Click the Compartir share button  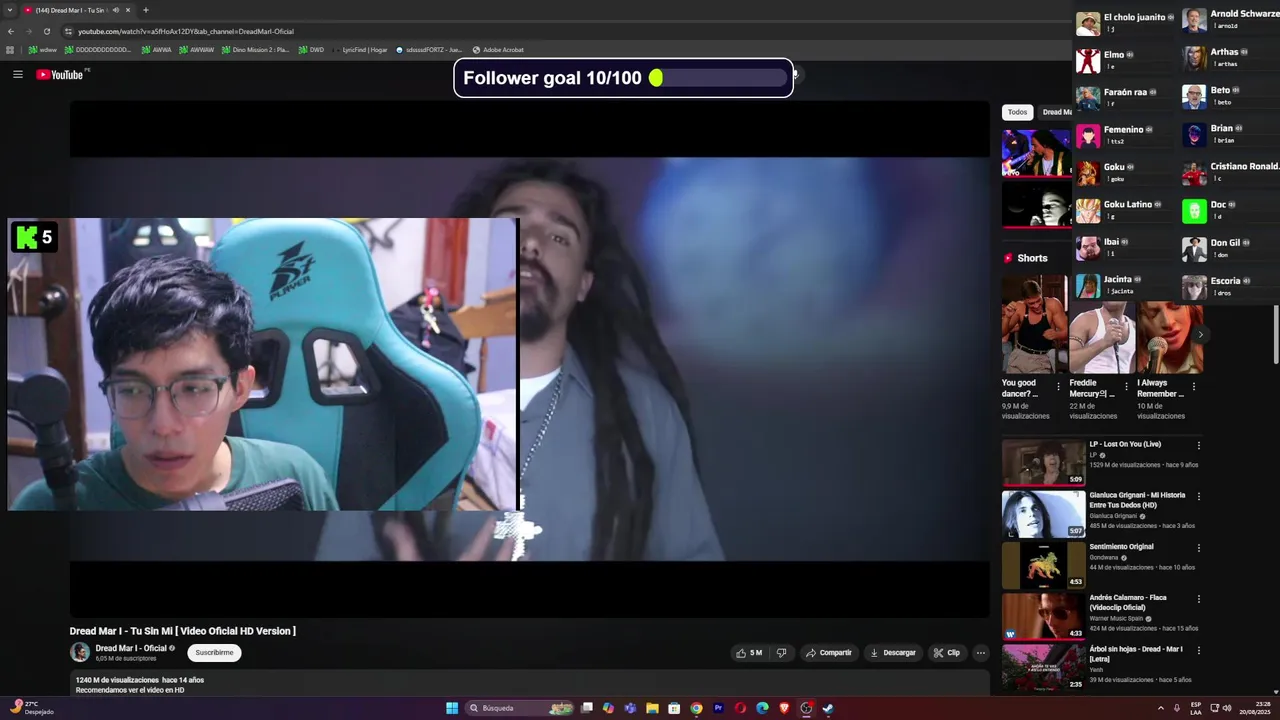[x=829, y=653]
